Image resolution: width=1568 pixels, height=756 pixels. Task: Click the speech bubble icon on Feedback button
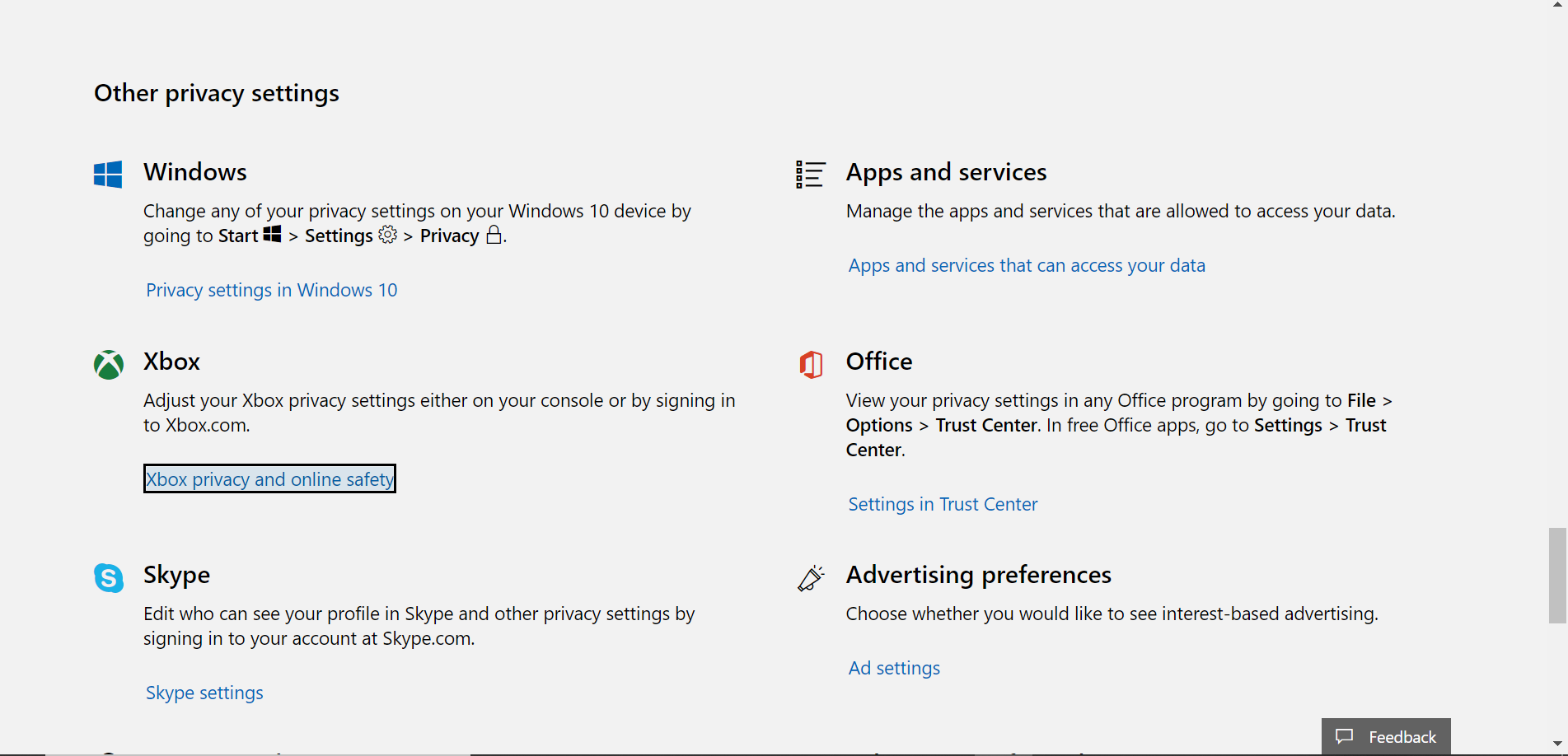(1345, 736)
